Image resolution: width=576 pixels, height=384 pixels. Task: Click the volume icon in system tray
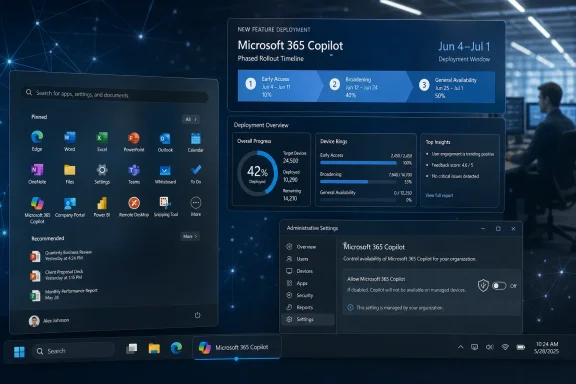[x=489, y=347]
